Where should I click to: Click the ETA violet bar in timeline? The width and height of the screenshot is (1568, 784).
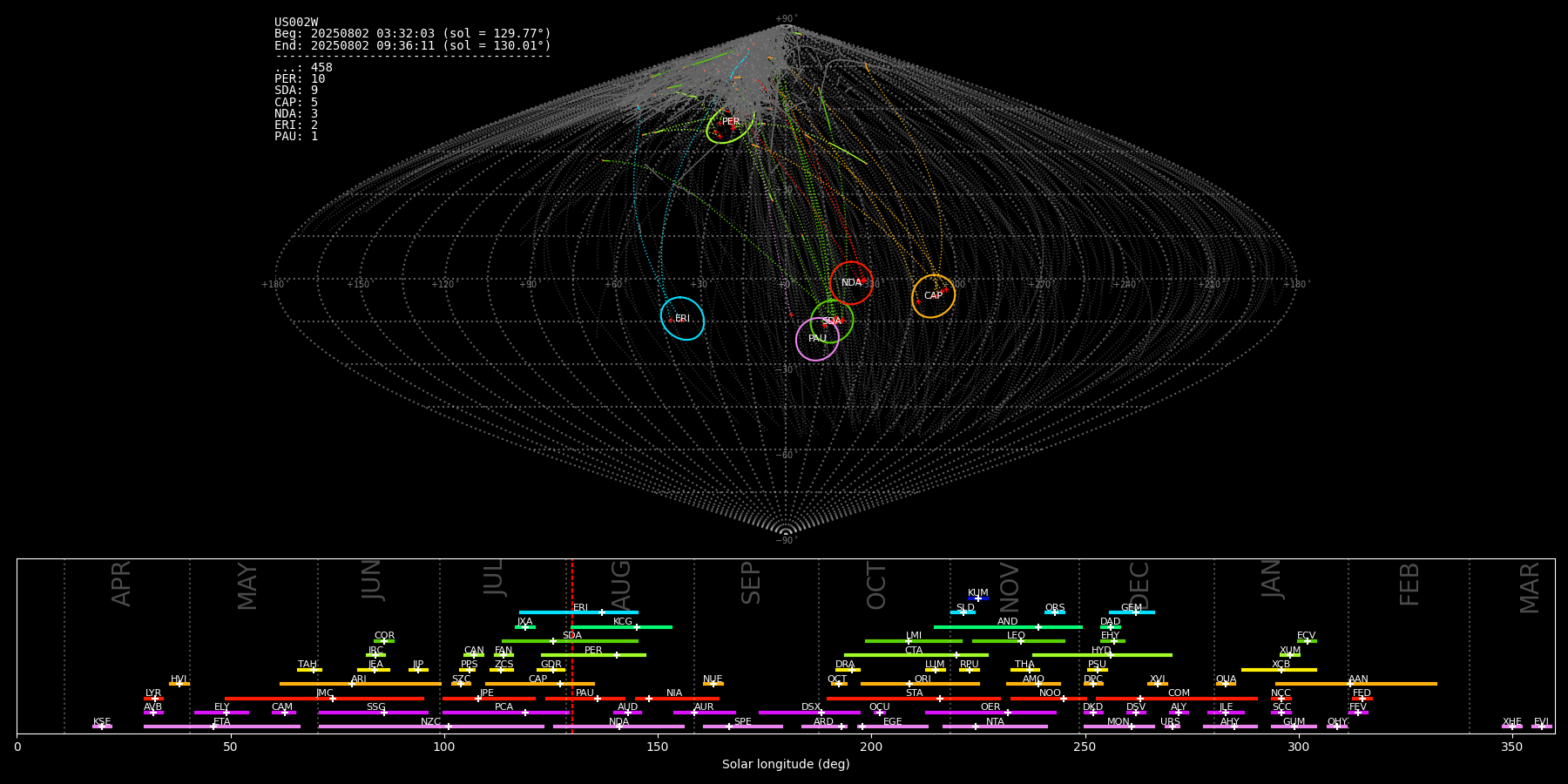point(222,727)
